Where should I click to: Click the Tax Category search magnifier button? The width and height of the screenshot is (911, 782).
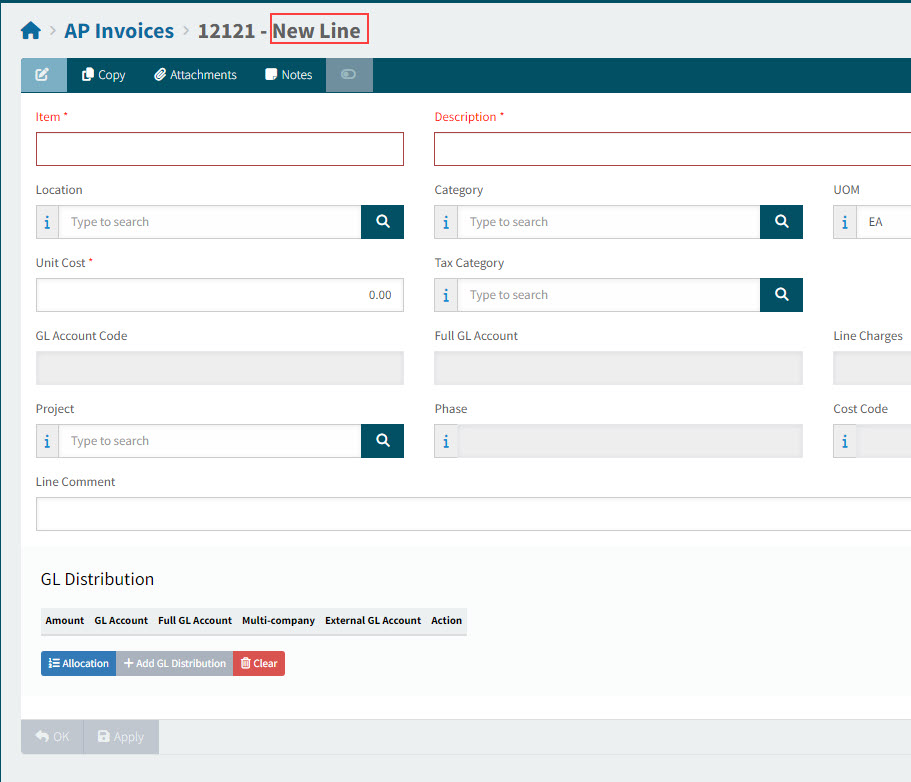click(781, 295)
